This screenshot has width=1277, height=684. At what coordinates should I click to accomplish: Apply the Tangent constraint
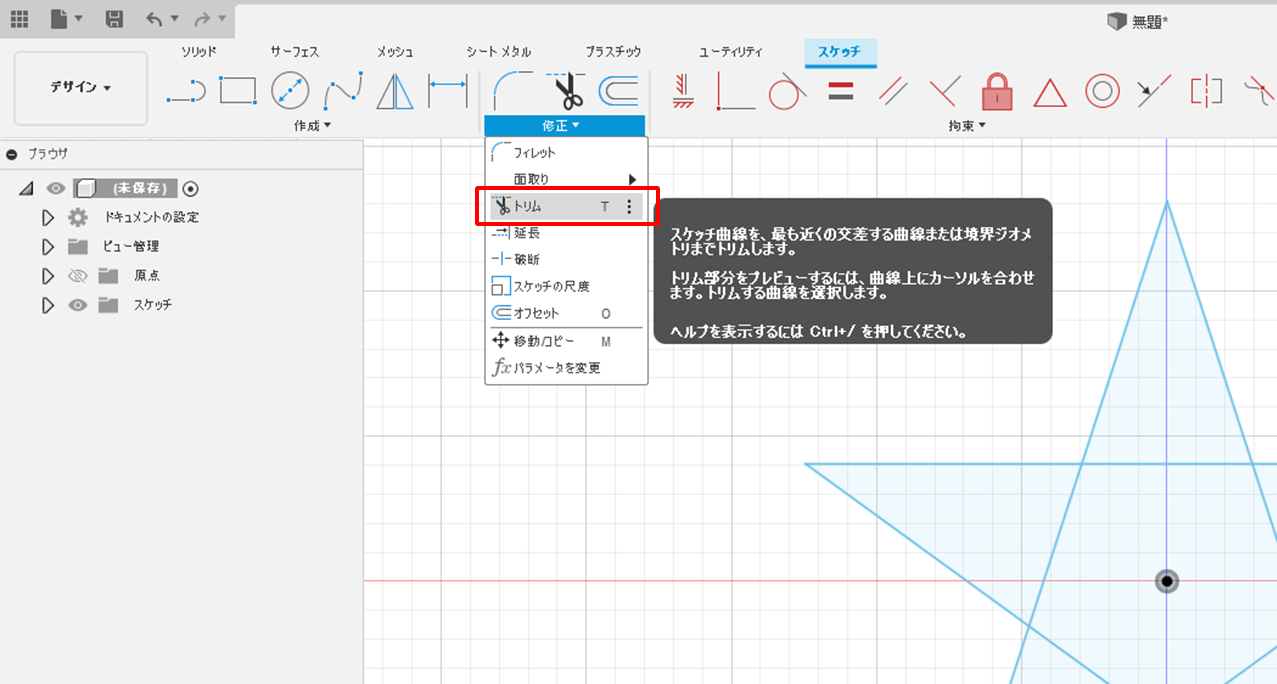coord(788,91)
